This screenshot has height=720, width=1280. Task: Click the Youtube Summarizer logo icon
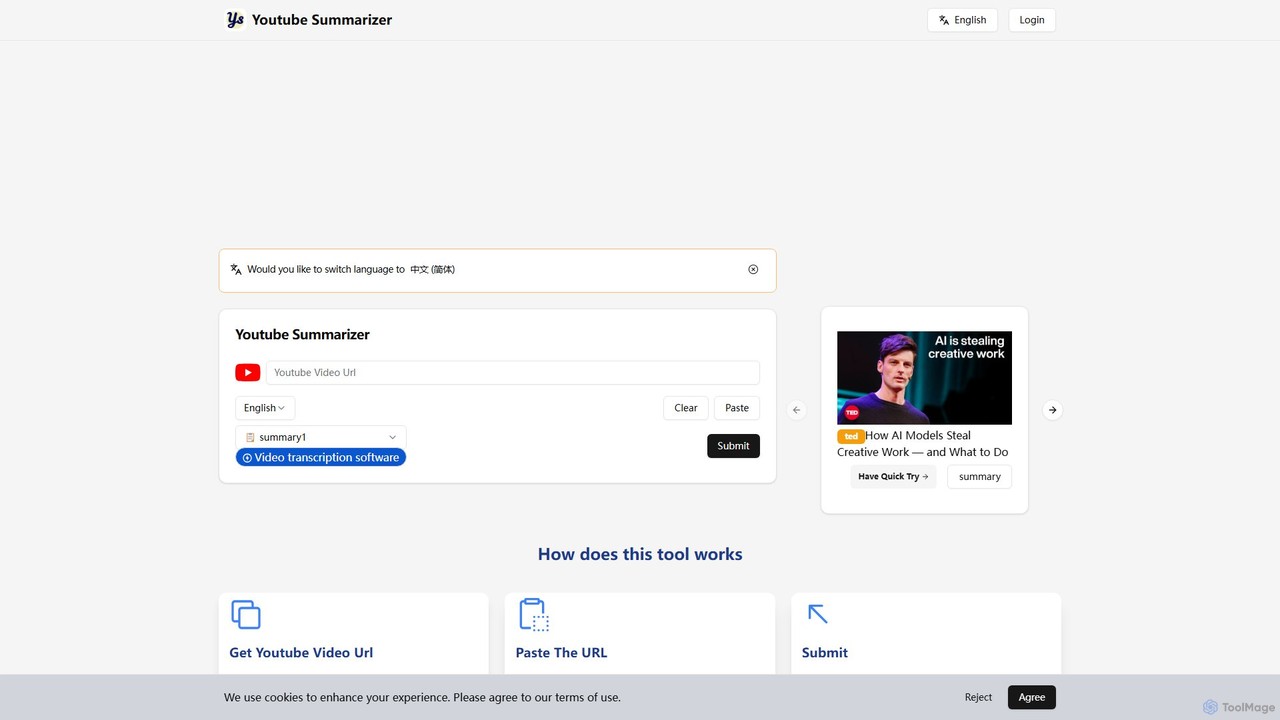pos(235,20)
